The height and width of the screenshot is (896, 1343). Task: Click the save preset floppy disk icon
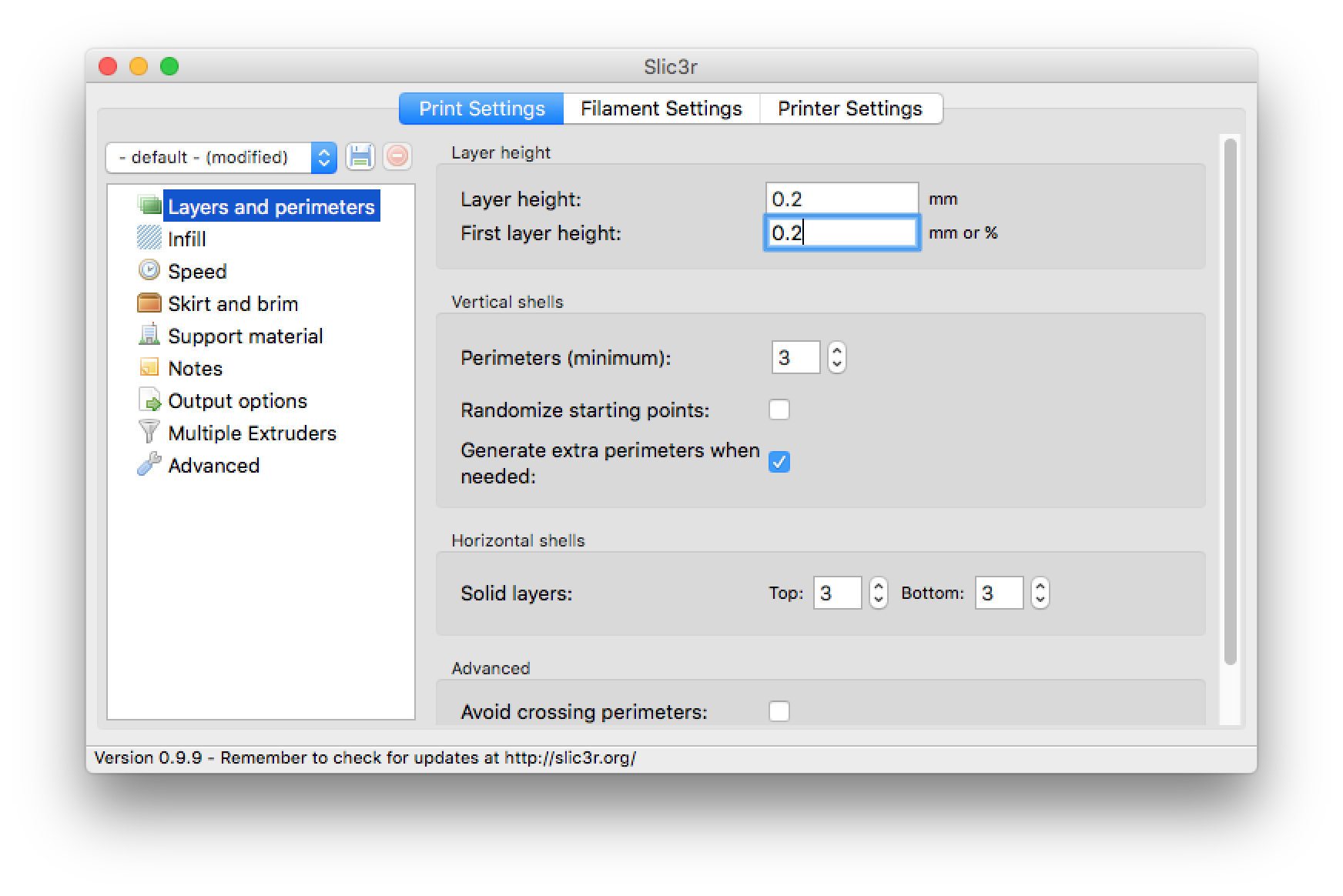click(x=360, y=157)
